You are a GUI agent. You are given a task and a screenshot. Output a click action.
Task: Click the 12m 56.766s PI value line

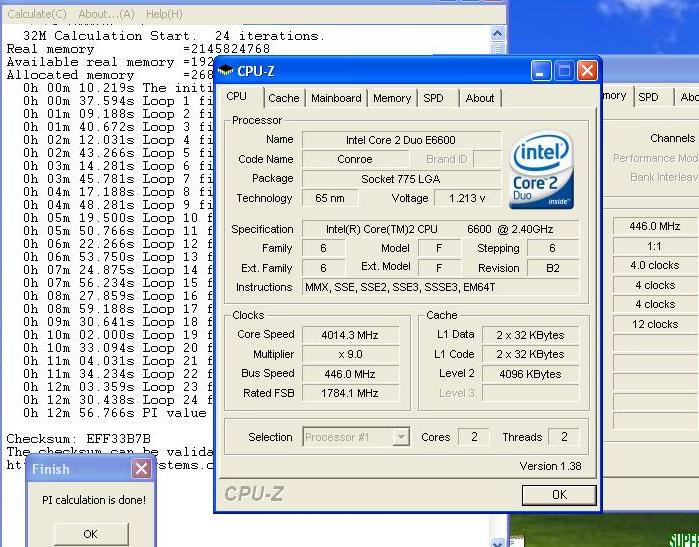click(115, 413)
